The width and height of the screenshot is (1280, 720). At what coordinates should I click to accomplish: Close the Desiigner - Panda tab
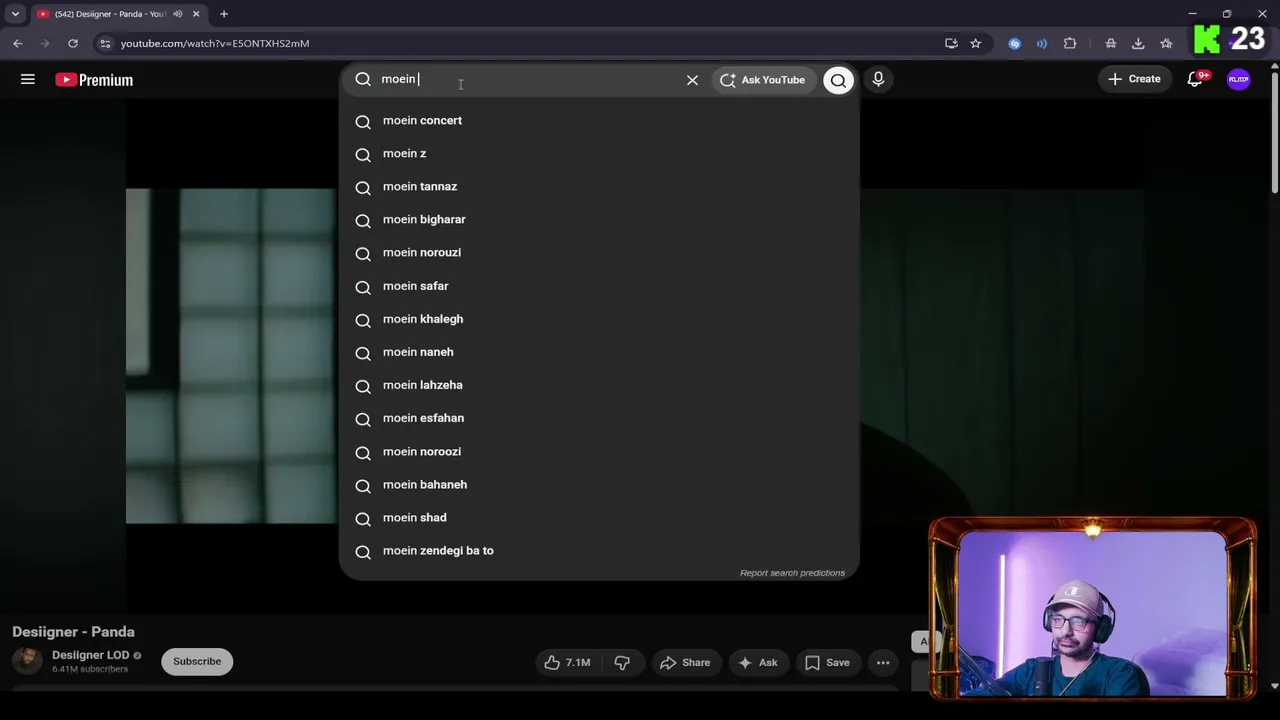(196, 14)
